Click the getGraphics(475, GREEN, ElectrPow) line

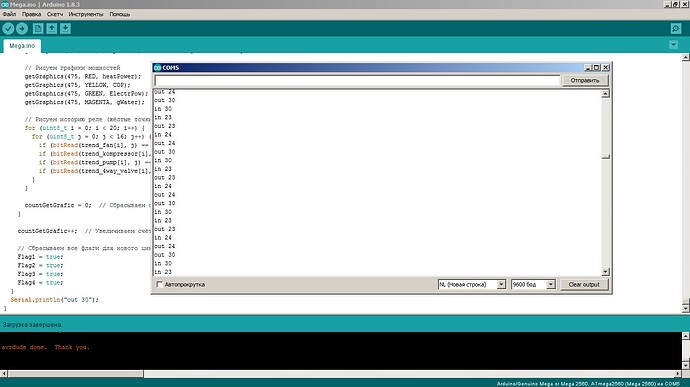click(86, 94)
